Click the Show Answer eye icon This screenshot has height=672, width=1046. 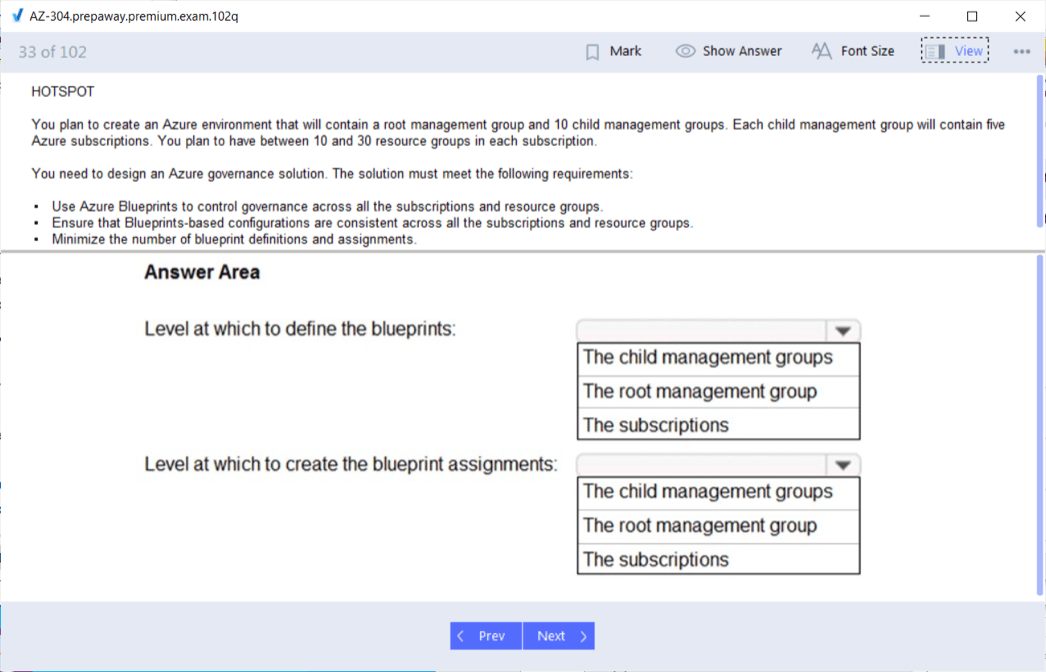point(685,51)
